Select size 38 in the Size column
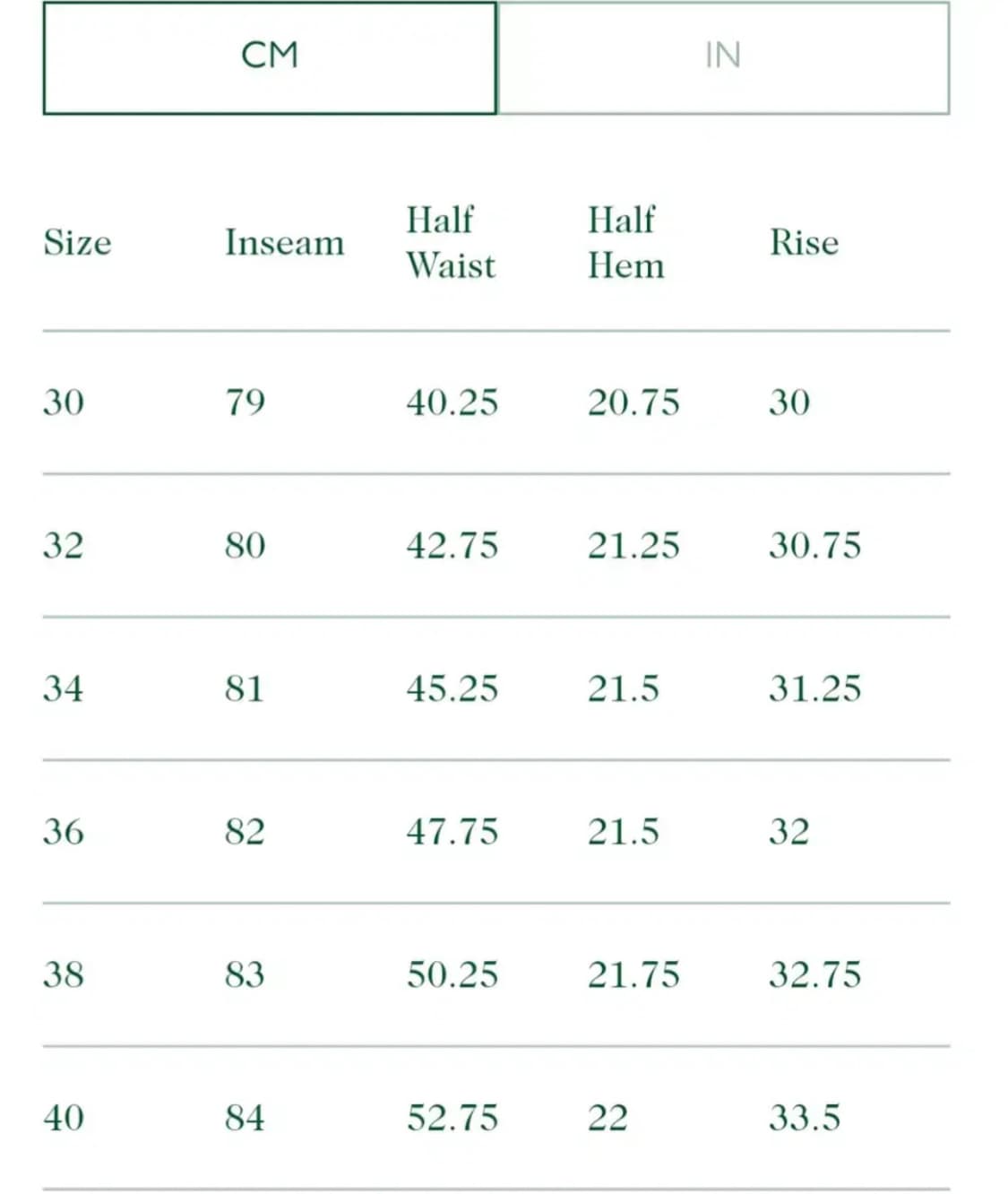This screenshot has height=1194, width=1008. pyautogui.click(x=64, y=974)
